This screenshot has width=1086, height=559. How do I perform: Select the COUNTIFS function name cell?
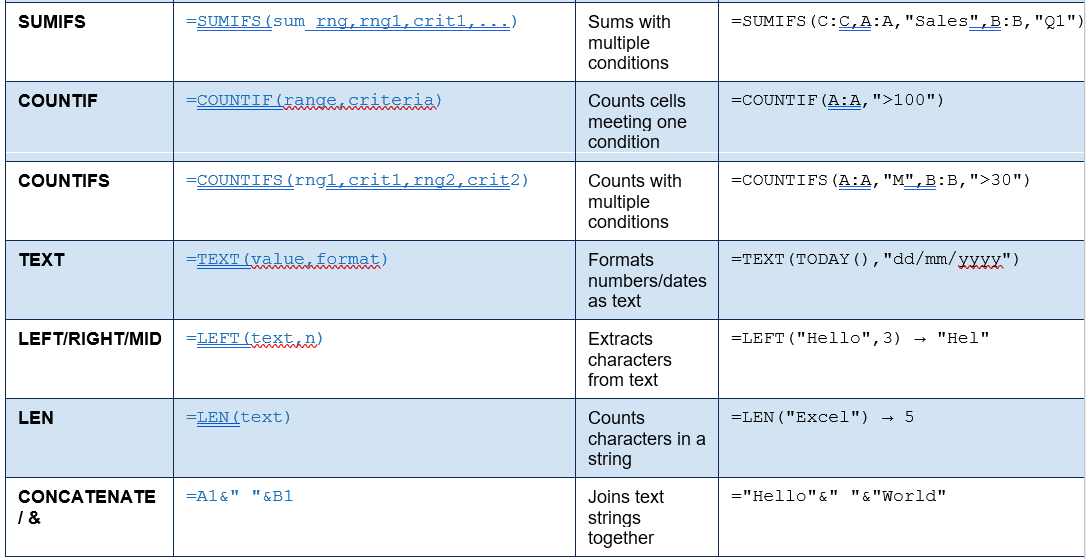click(x=89, y=201)
